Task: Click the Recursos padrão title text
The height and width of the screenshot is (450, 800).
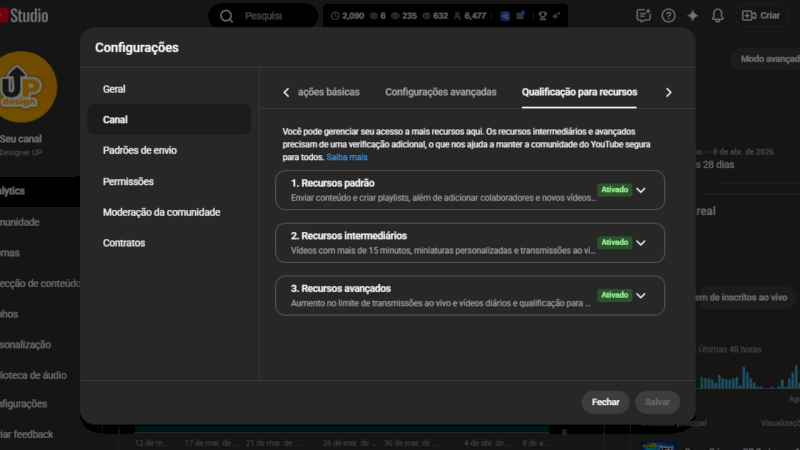Action: (333, 183)
